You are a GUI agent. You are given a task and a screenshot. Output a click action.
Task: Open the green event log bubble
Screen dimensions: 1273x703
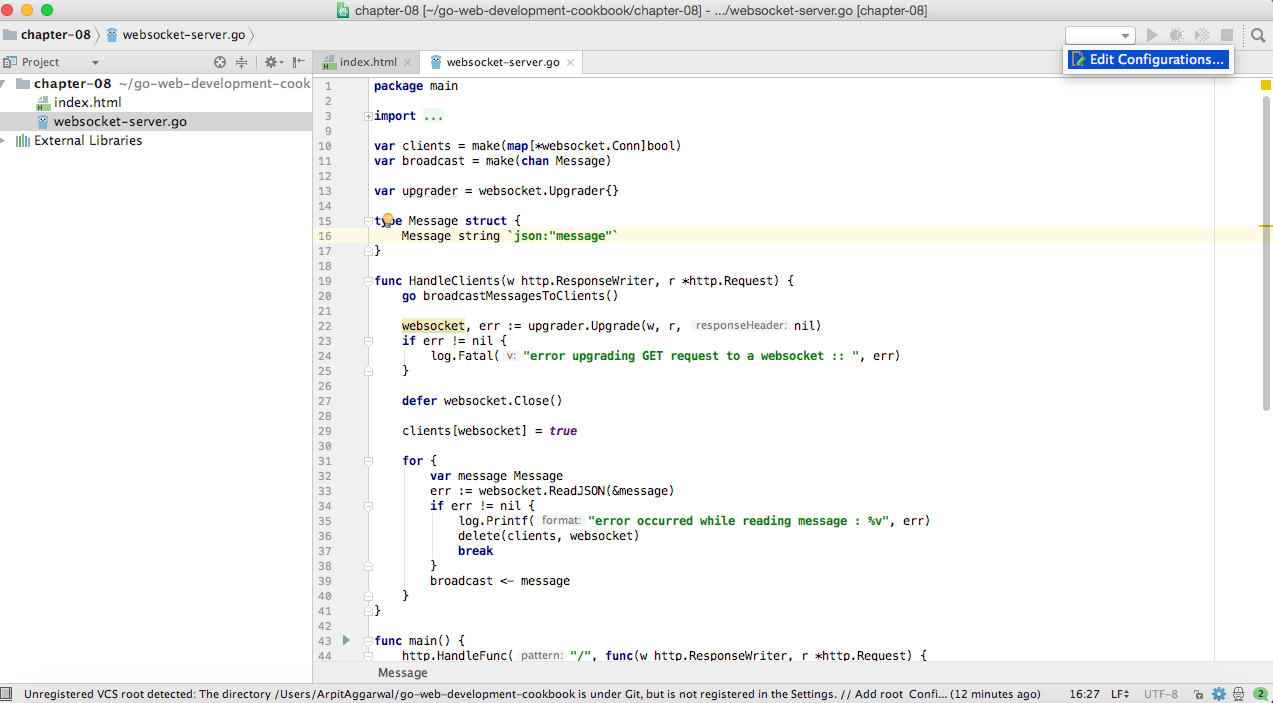click(1260, 694)
